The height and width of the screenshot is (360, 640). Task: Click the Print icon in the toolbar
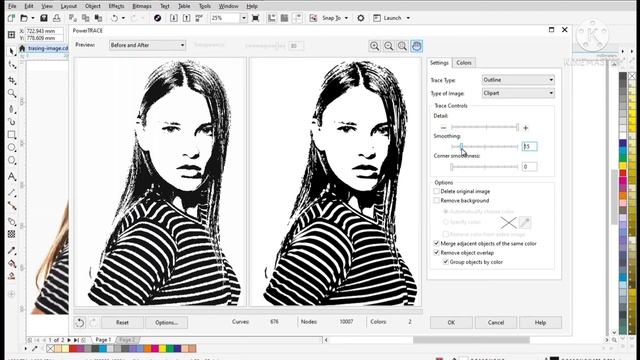pos(57,18)
